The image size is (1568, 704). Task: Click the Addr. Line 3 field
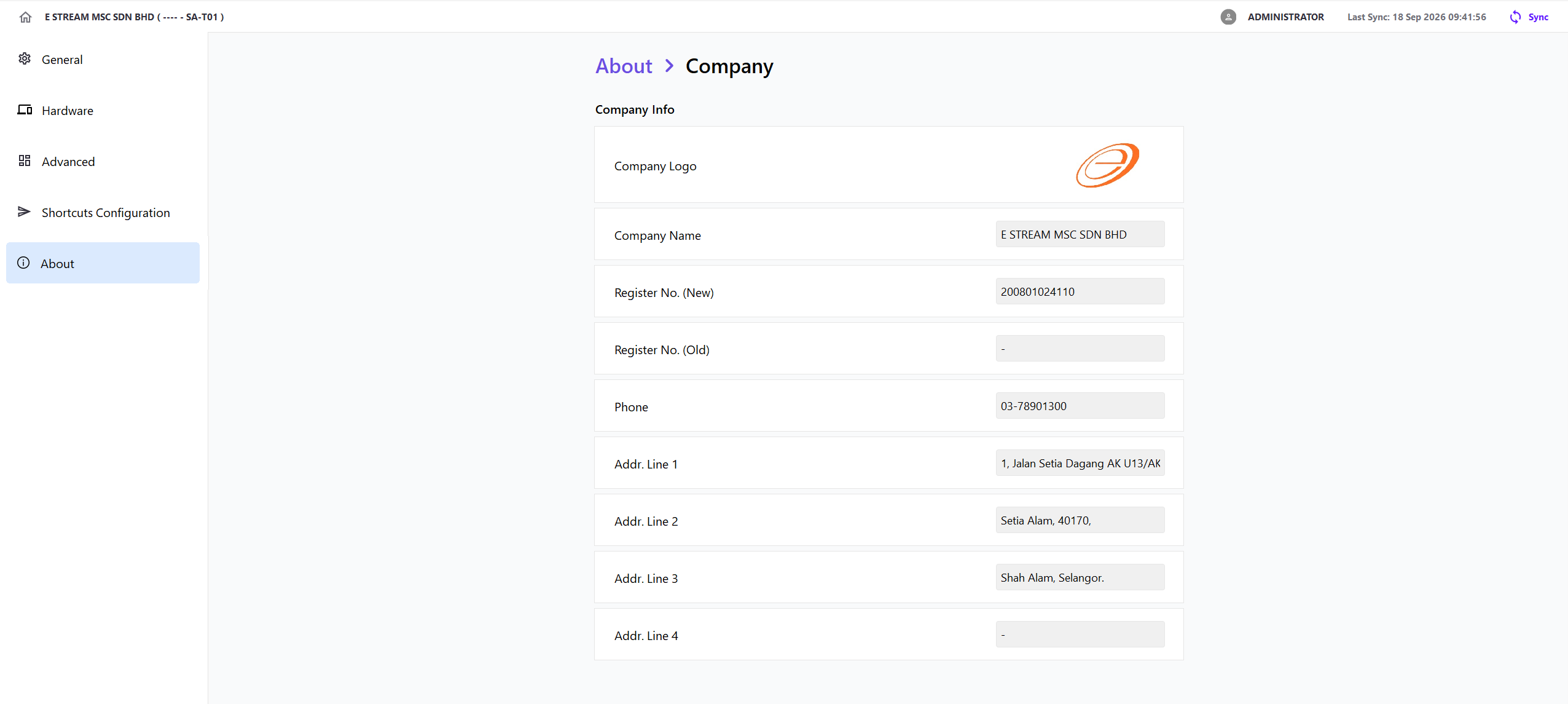1080,577
